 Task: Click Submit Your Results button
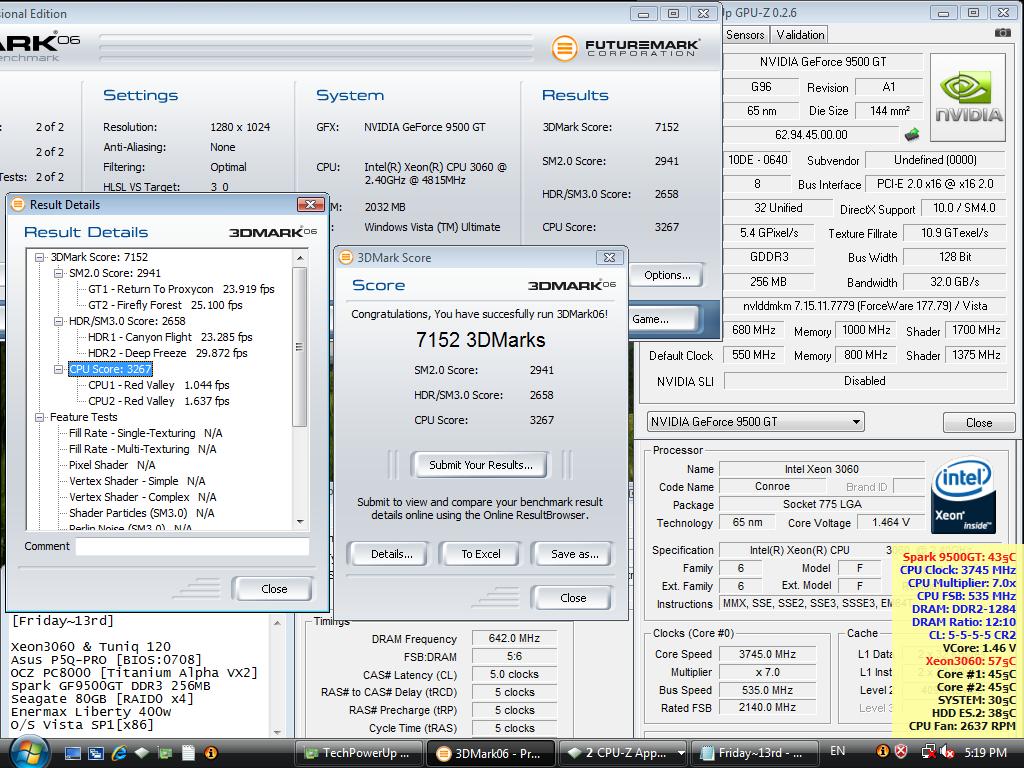coord(481,465)
